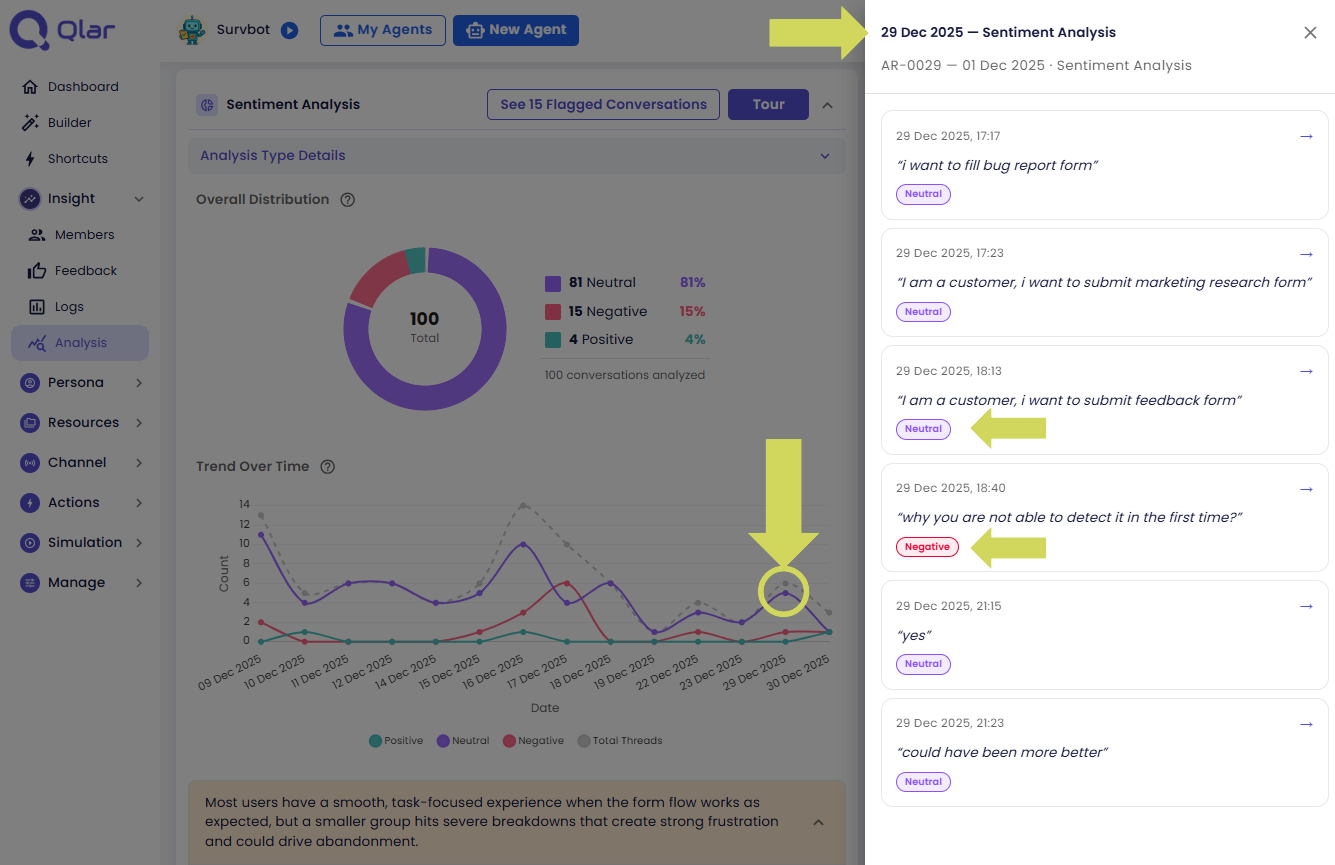
Task: Click the Feedback thumbs-up icon
Action: click(x=37, y=271)
